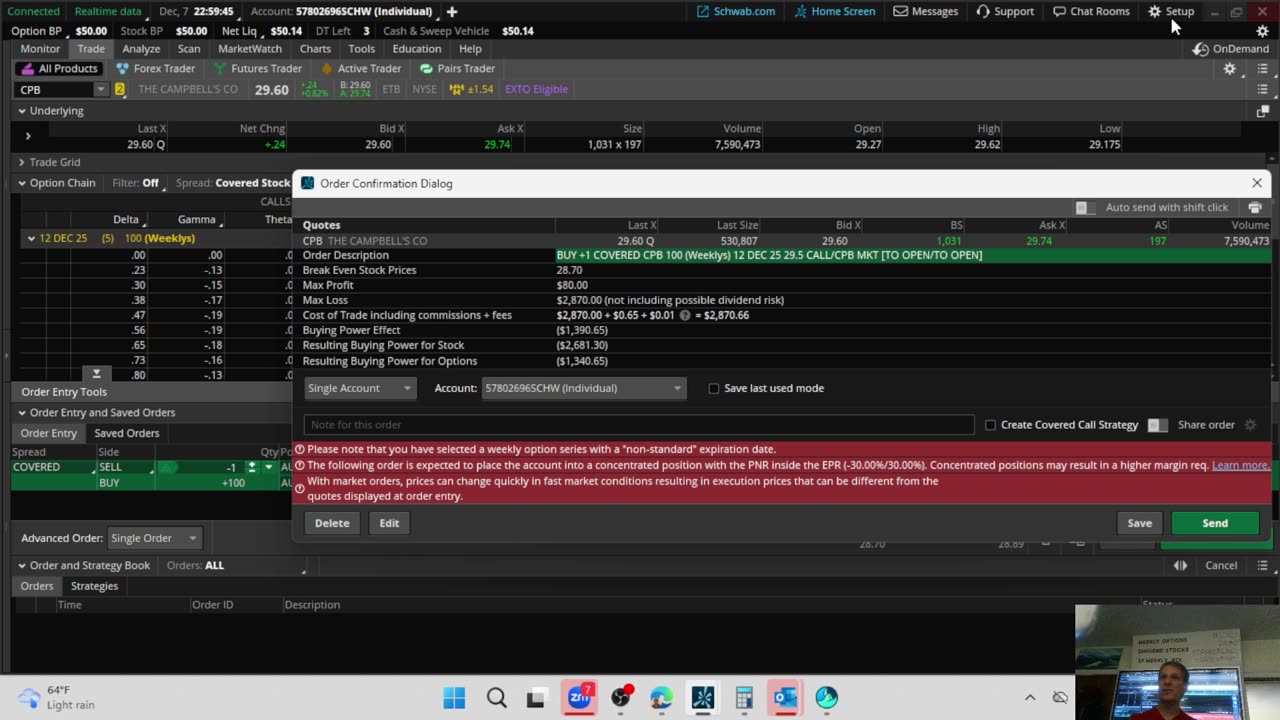
Task: Delete the order
Action: (x=332, y=523)
